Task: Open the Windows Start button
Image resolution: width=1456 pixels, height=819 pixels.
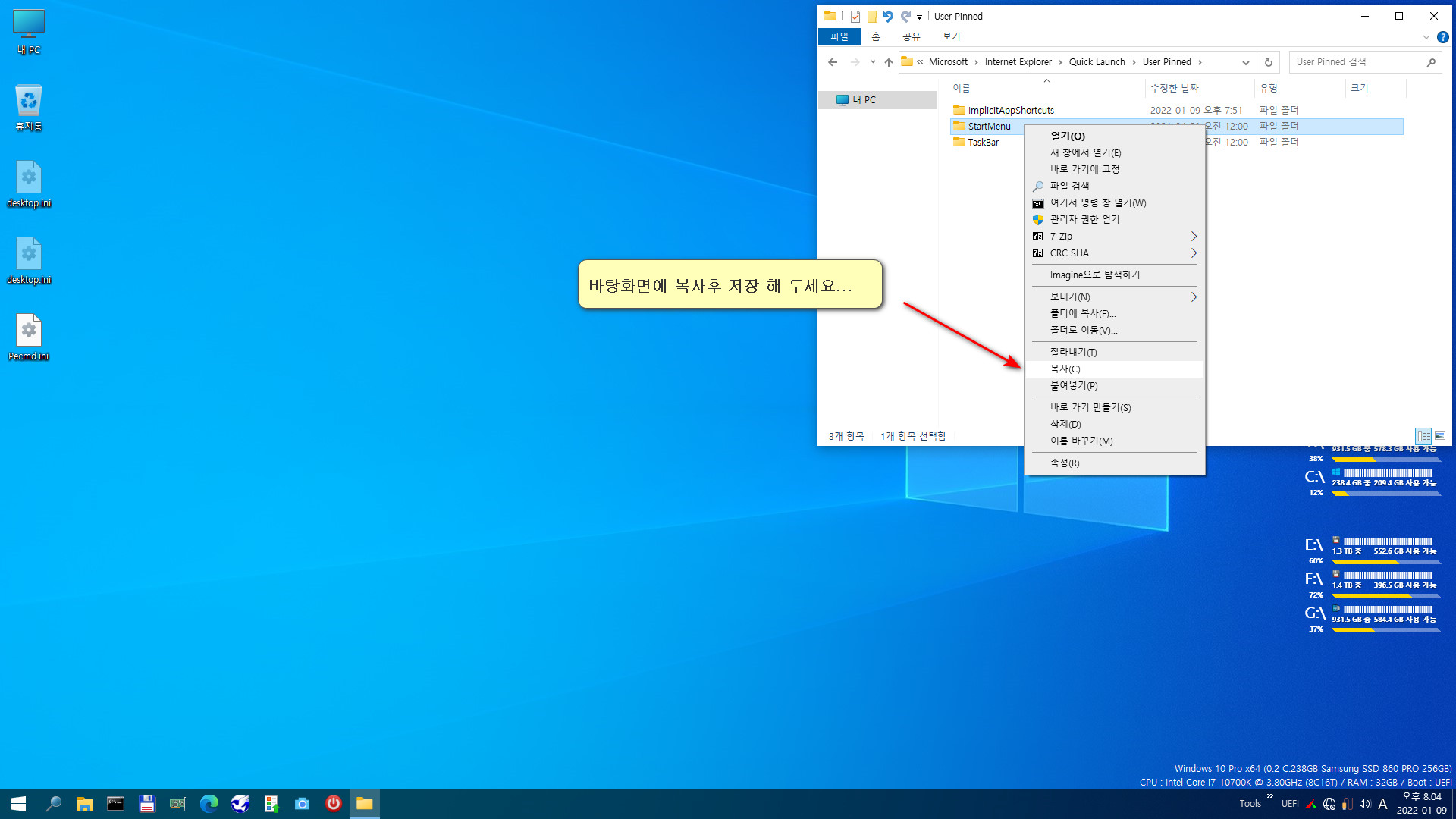Action: tap(18, 804)
